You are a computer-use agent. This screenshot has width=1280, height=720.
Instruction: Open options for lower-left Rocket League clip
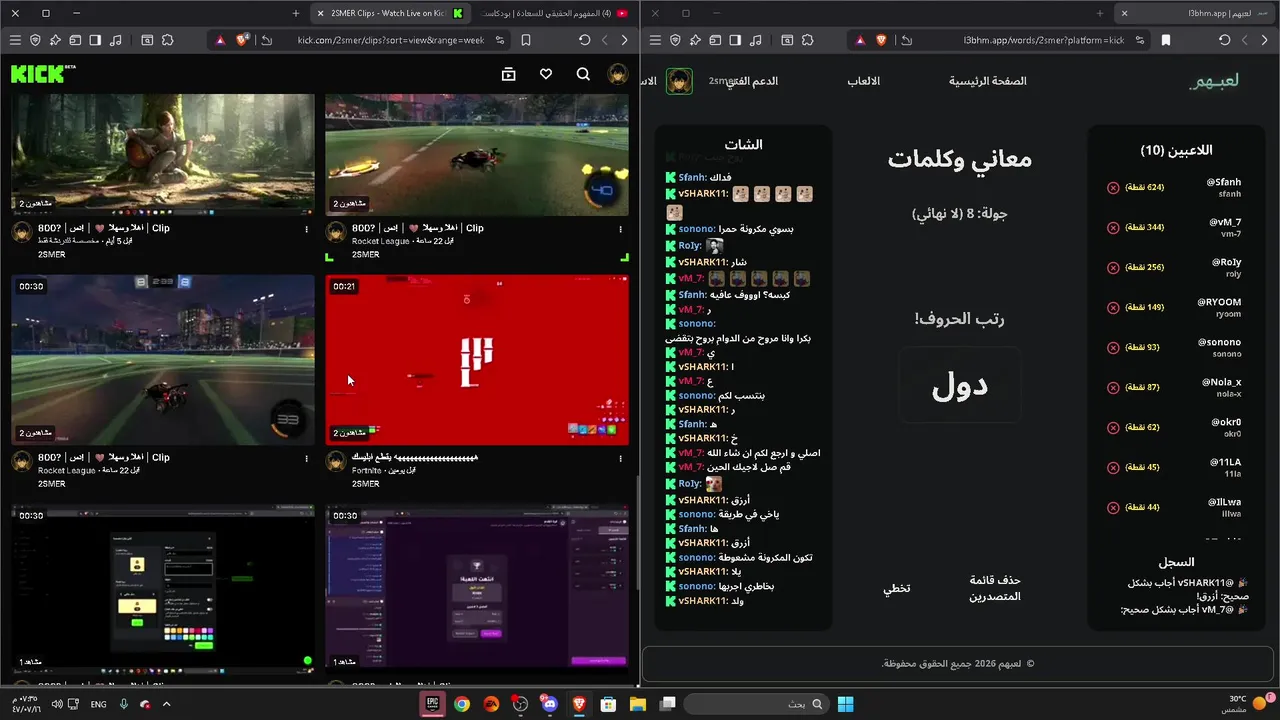pyautogui.click(x=307, y=458)
